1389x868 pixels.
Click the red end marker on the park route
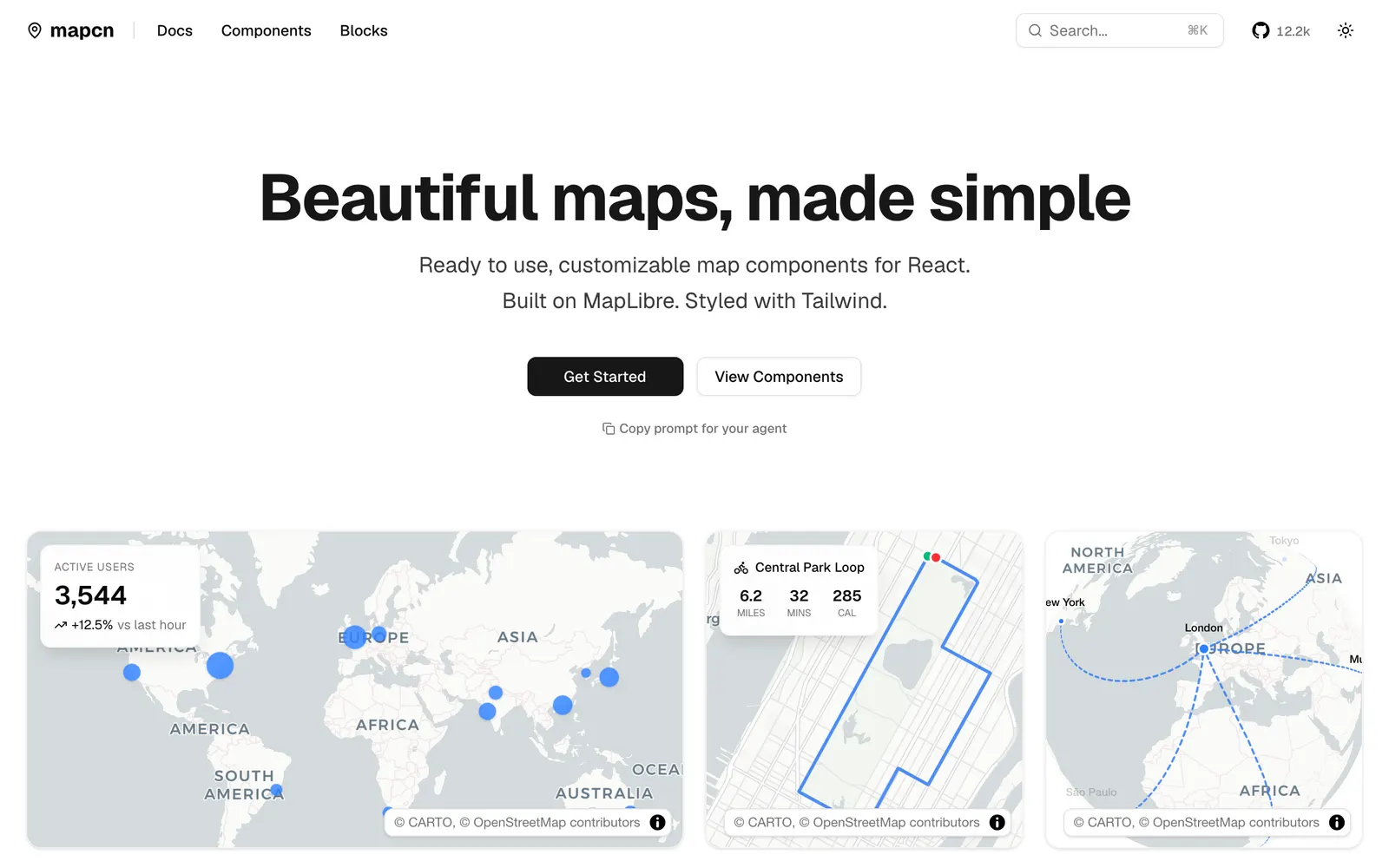point(936,557)
